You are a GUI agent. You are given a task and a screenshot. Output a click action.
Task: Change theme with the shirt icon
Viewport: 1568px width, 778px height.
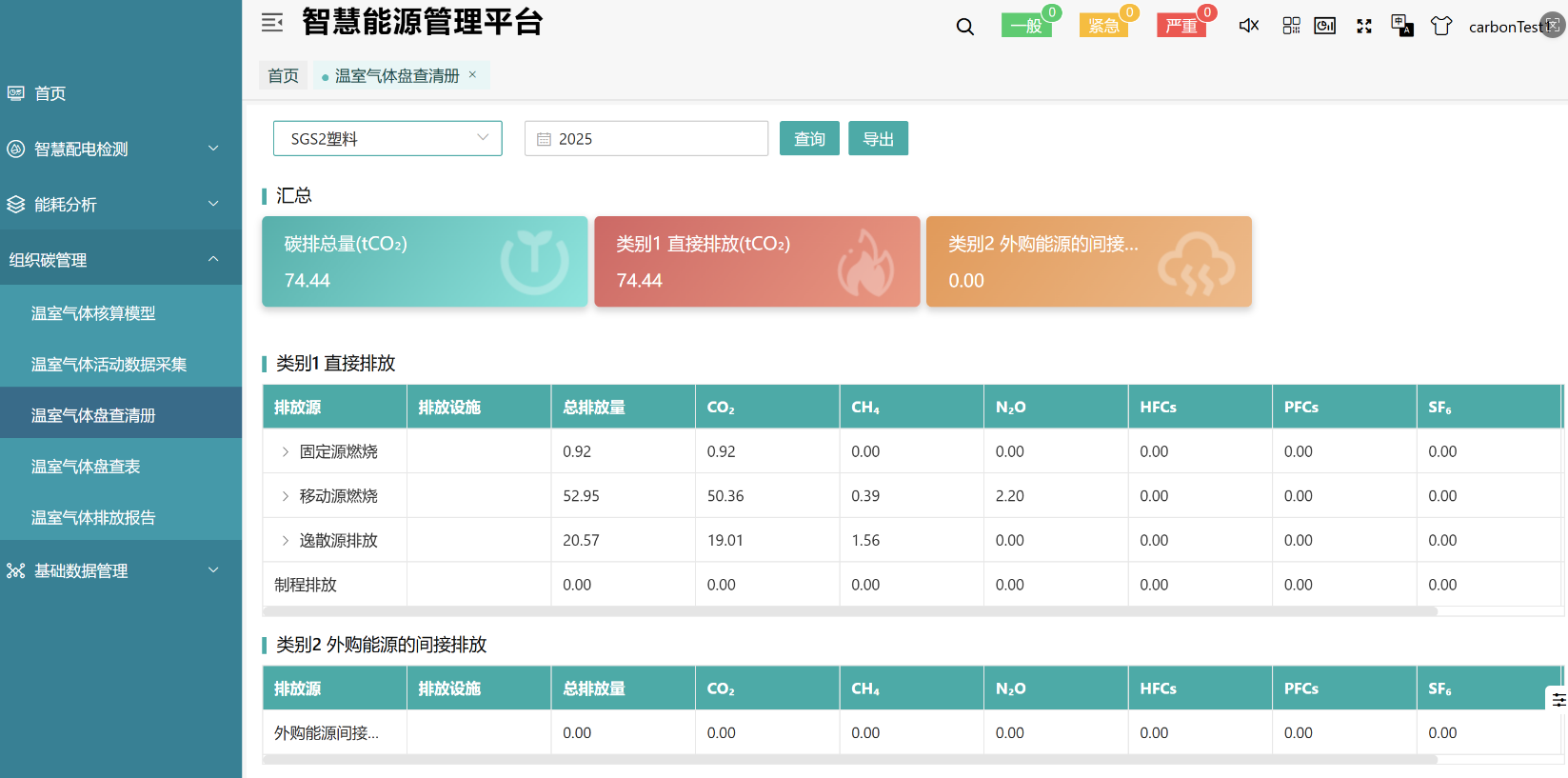[x=1441, y=26]
